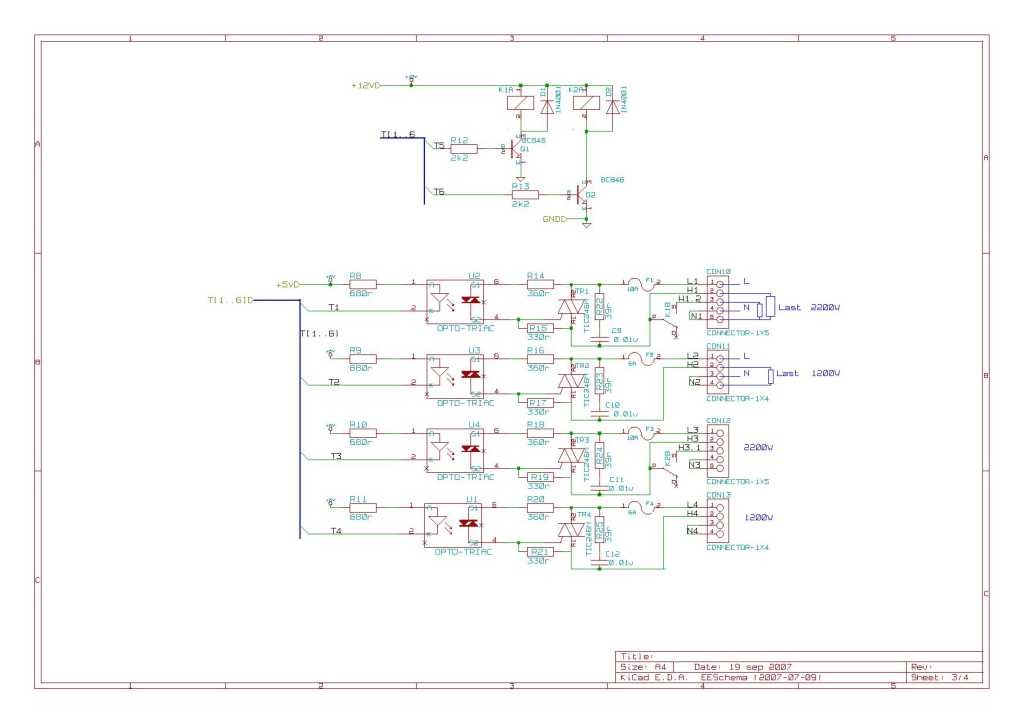Select the F3 fuse symbol
Screen dimensions: 1024x724
tap(642, 433)
